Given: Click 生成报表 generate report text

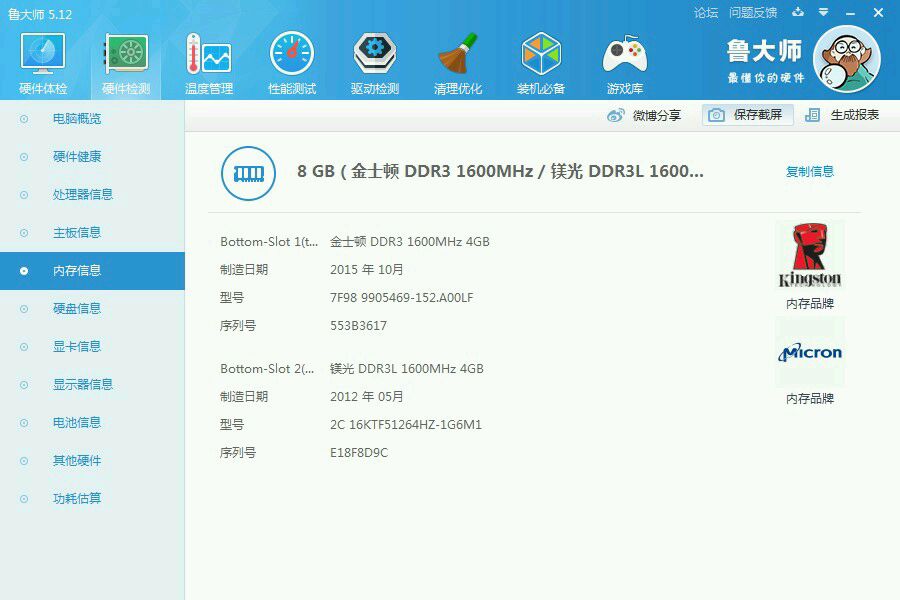Looking at the screenshot, I should pos(855,115).
